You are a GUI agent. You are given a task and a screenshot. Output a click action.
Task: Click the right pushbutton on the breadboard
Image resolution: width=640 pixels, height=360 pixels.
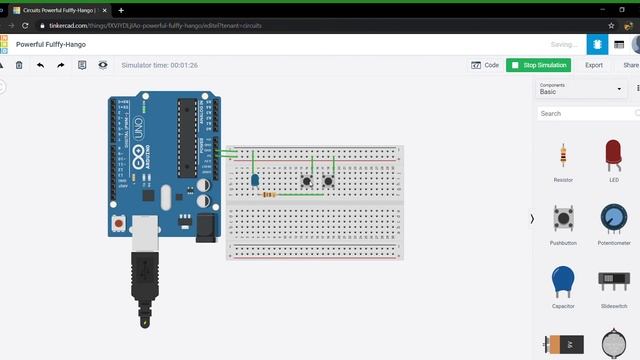pos(328,181)
